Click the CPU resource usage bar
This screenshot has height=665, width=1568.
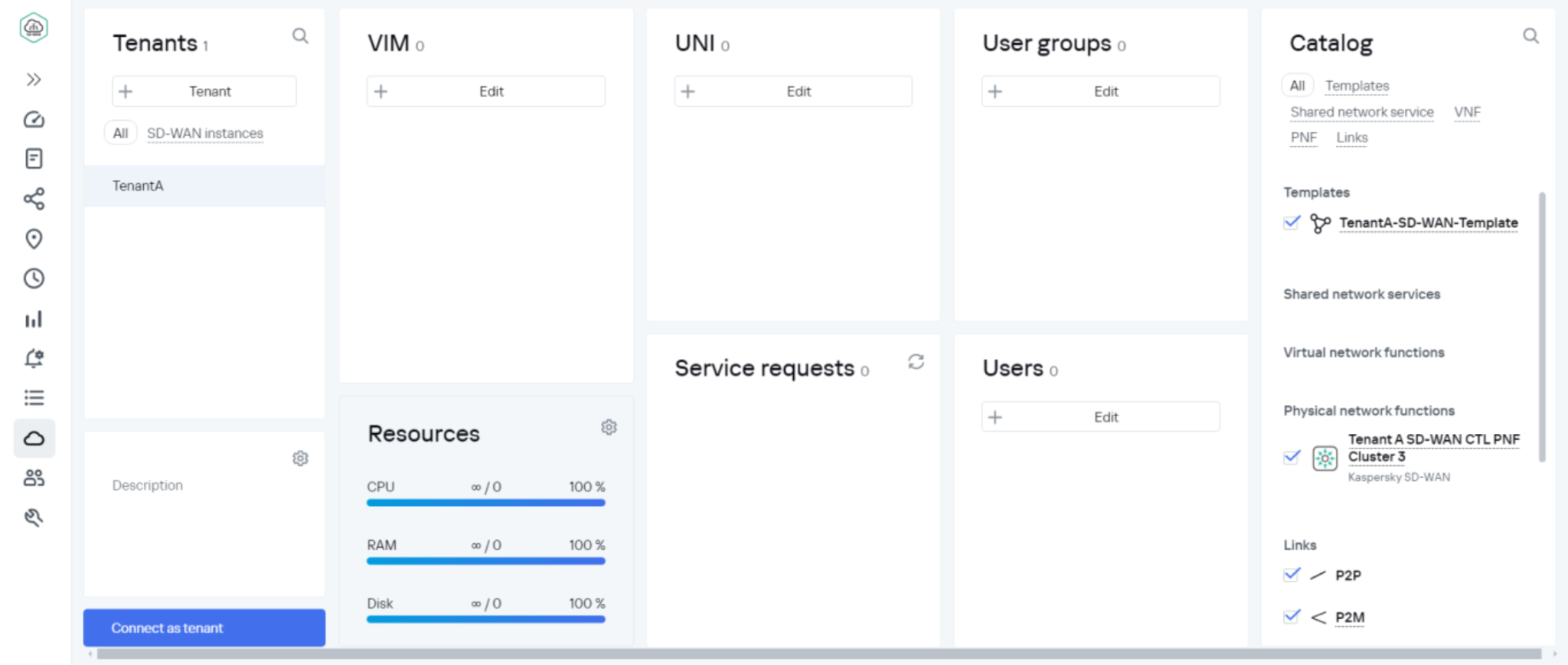pyautogui.click(x=485, y=503)
